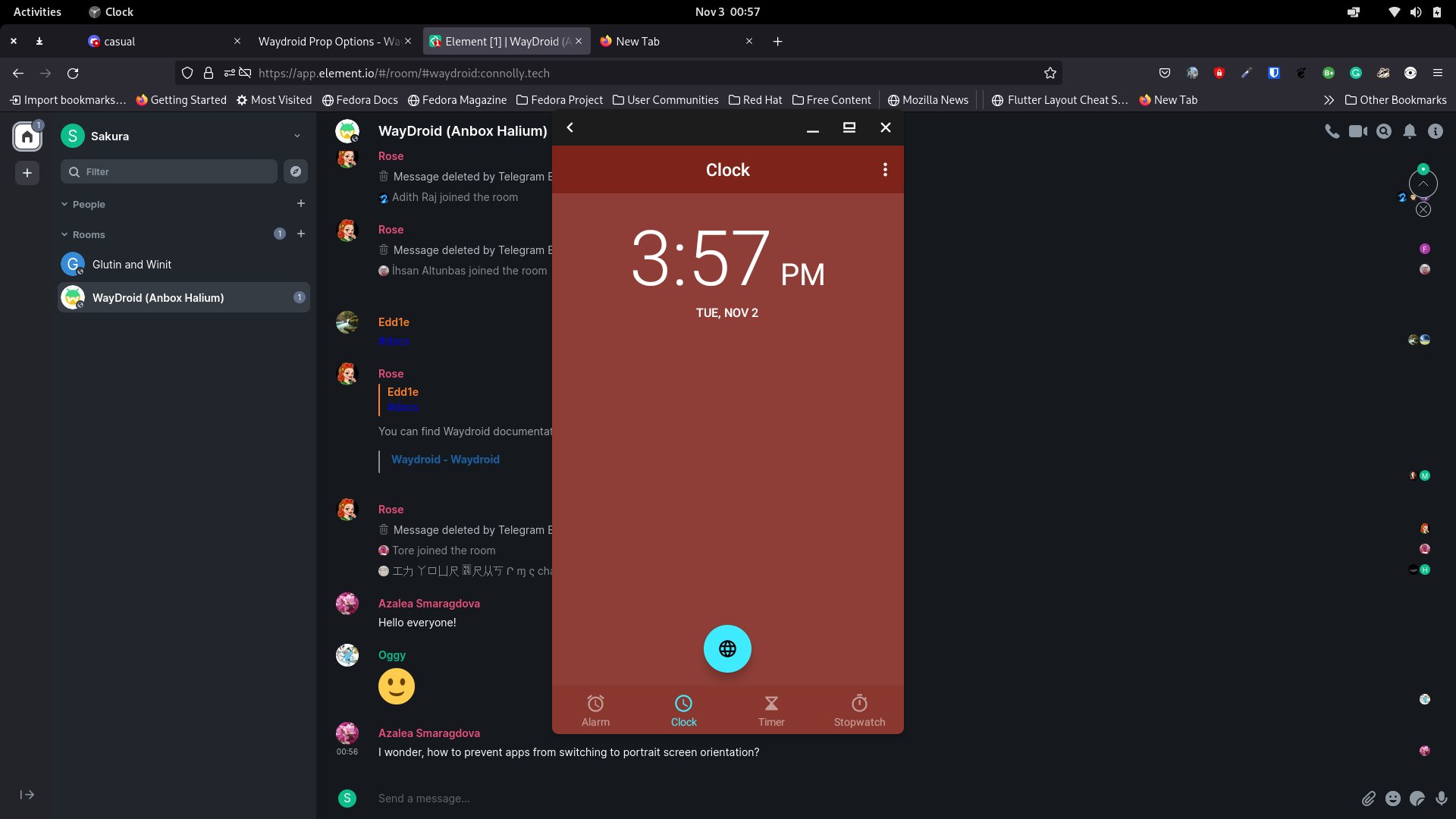Open the "Waydroid - Waydroid" link
Viewport: 1456px width, 819px height.
(x=445, y=459)
